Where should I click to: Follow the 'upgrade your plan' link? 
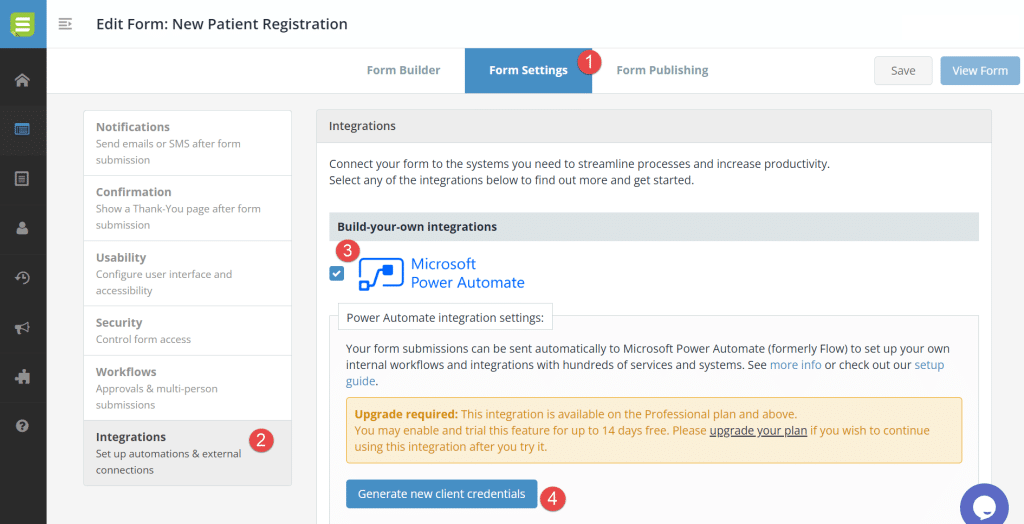click(757, 430)
